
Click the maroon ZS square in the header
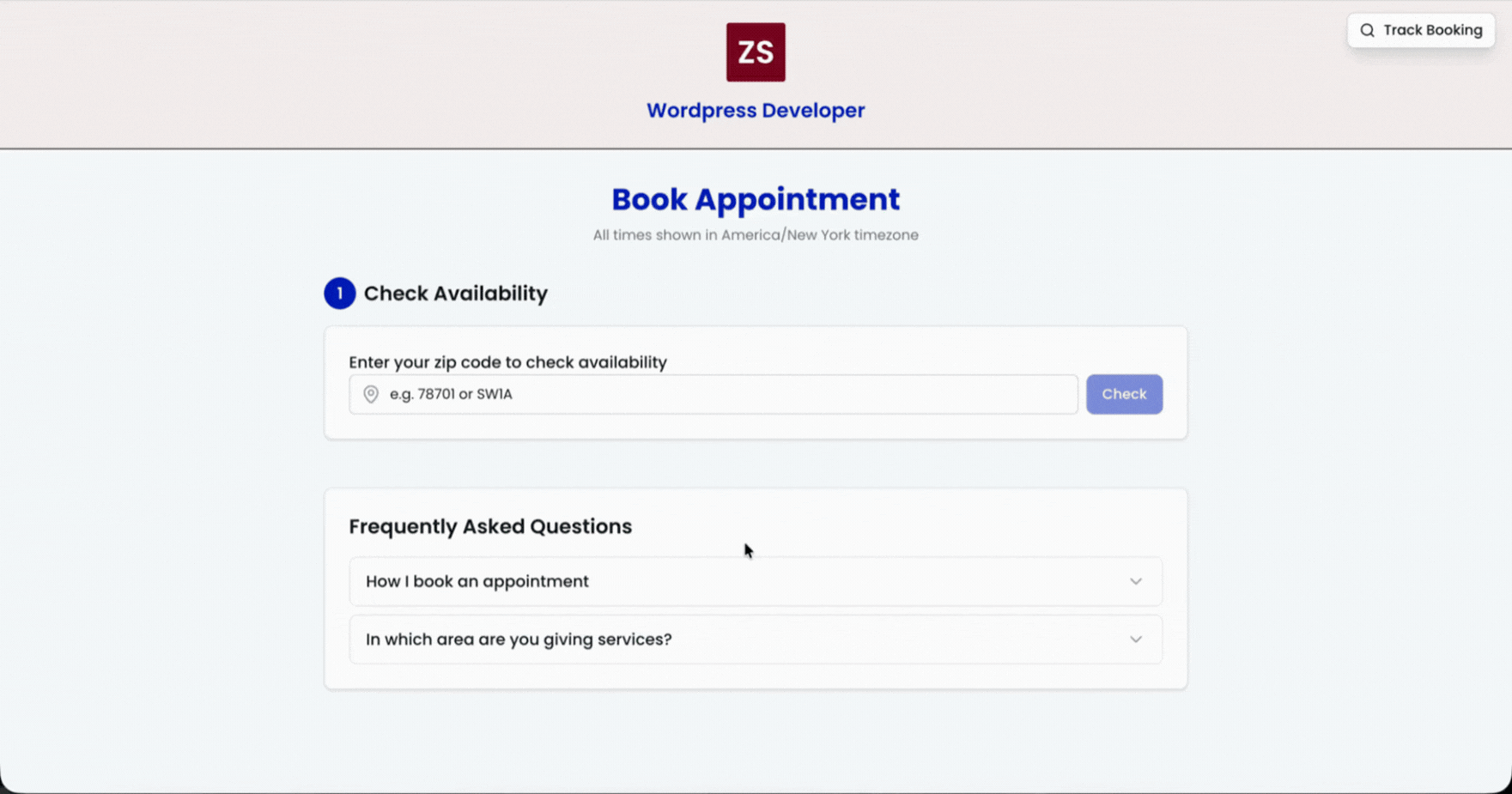pyautogui.click(x=755, y=52)
